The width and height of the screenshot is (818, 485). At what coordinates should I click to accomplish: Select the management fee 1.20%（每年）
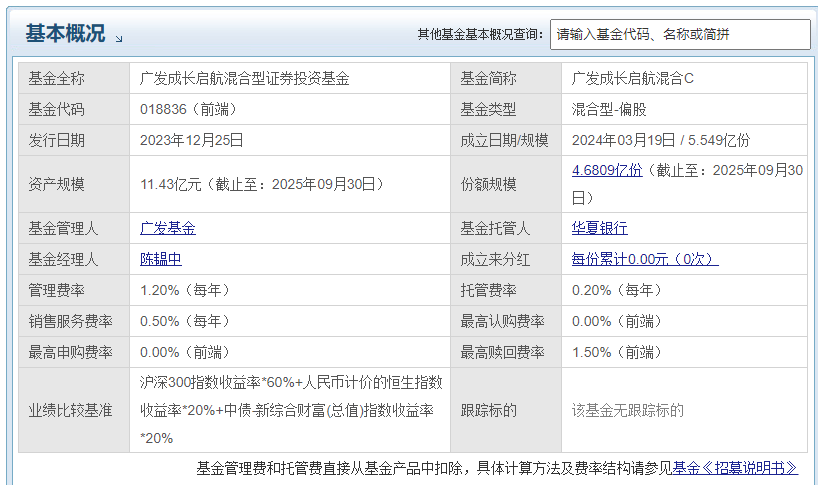pyautogui.click(x=185, y=290)
